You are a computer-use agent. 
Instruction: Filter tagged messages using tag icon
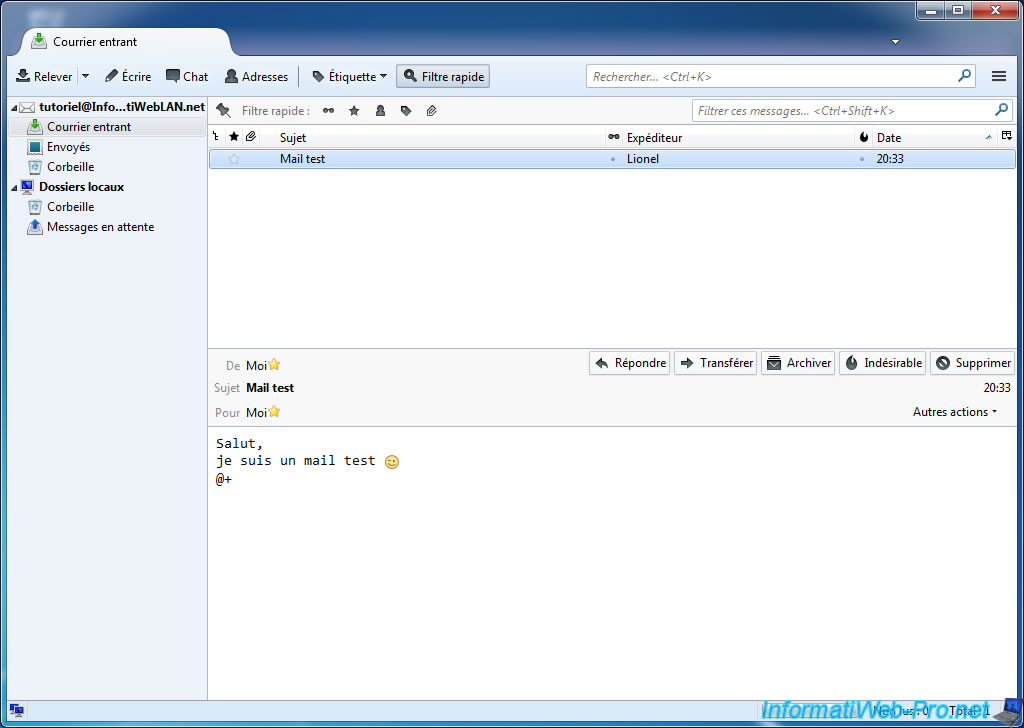tap(406, 110)
